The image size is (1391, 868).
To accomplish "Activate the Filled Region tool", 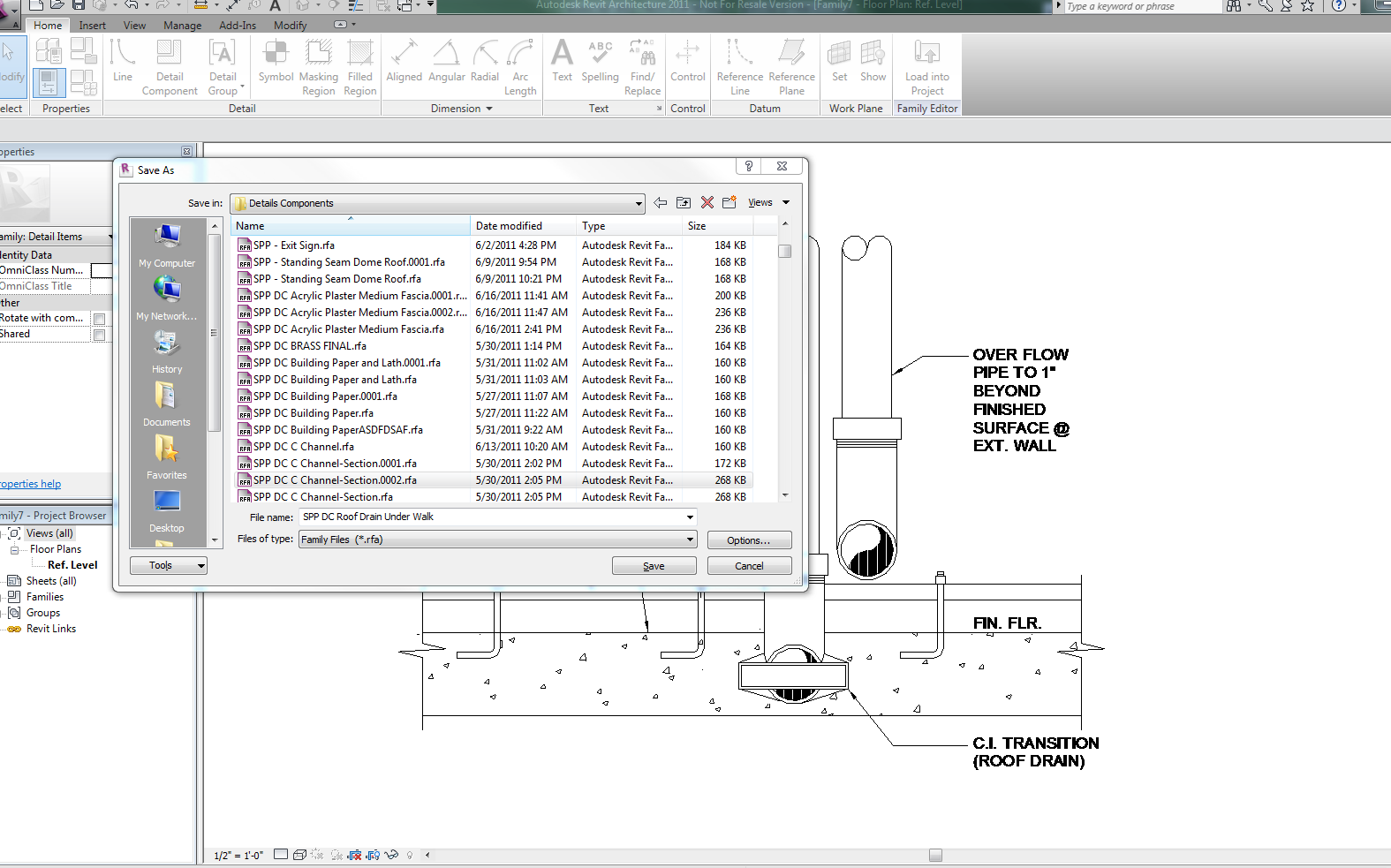I will tap(359, 66).
